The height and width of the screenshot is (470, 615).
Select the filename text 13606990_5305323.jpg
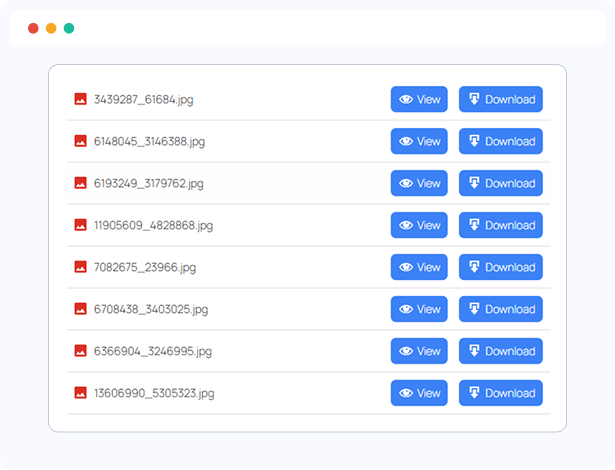[154, 393]
